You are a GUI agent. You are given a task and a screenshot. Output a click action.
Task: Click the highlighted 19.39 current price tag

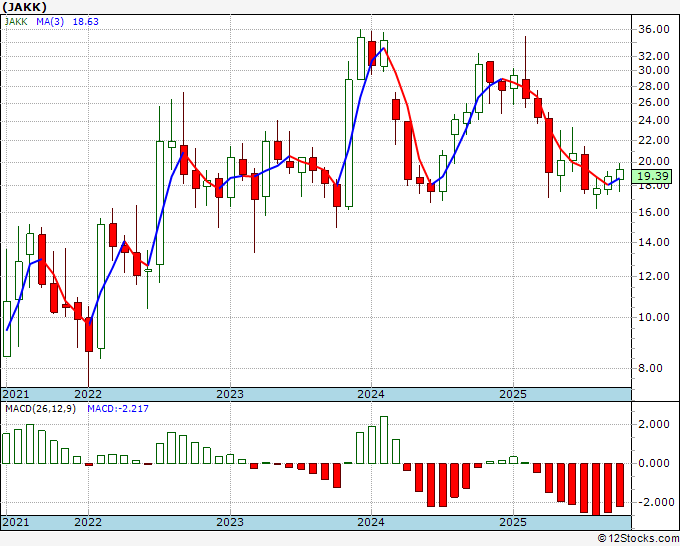click(651, 176)
